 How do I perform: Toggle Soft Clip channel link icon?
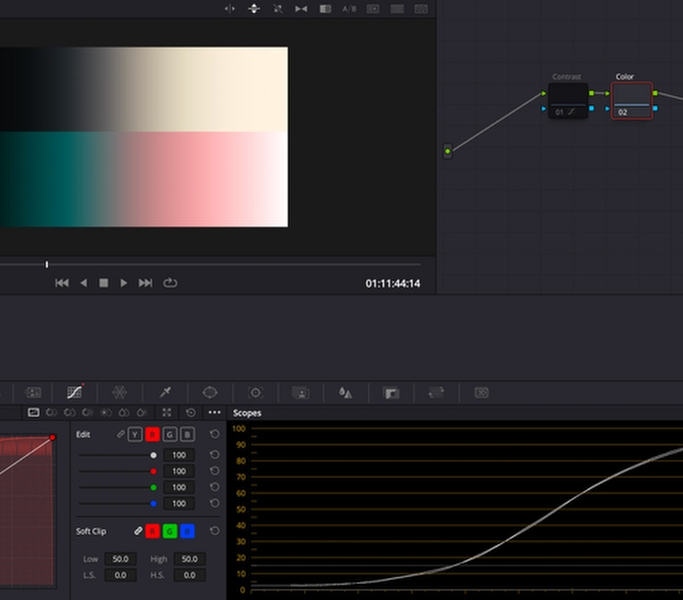(138, 531)
